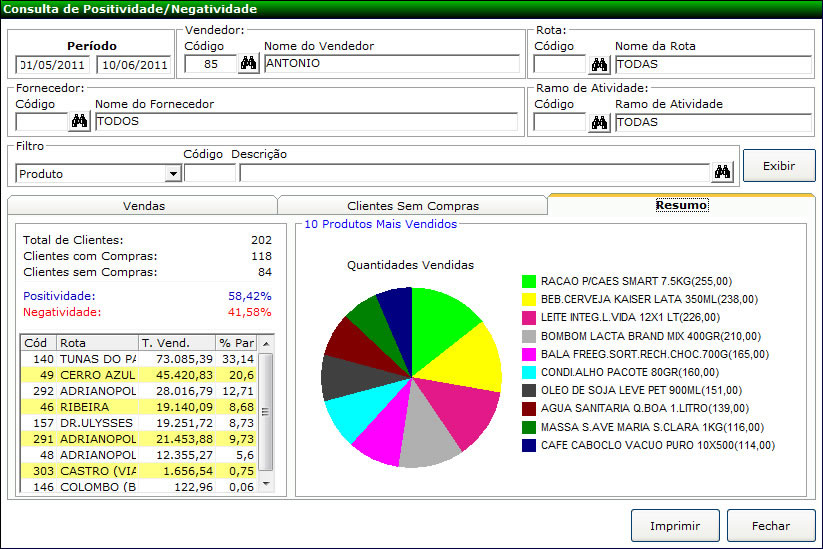Open supplier search binoculars icon
This screenshot has height=549, width=823.
(79, 122)
